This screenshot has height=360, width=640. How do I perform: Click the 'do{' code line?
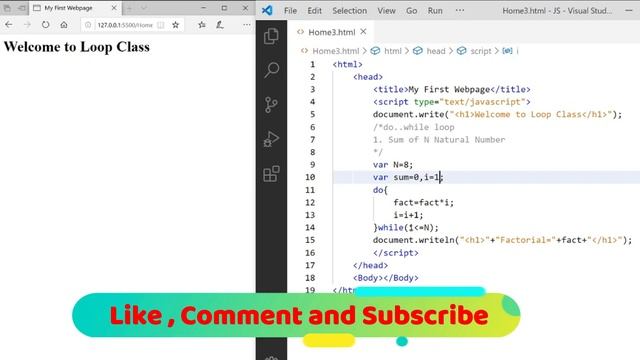pyautogui.click(x=380, y=190)
